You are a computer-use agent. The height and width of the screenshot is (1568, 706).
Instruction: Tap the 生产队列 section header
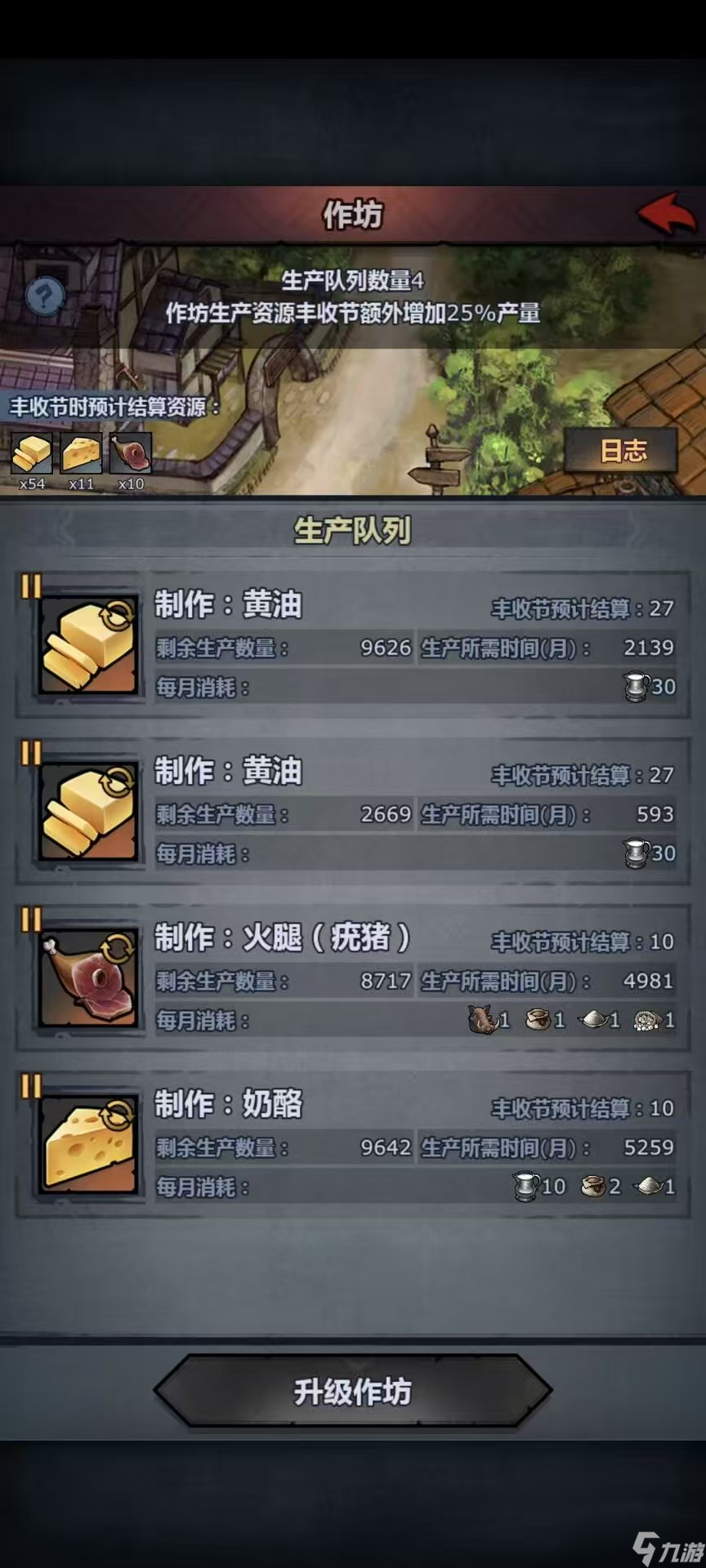point(353,531)
